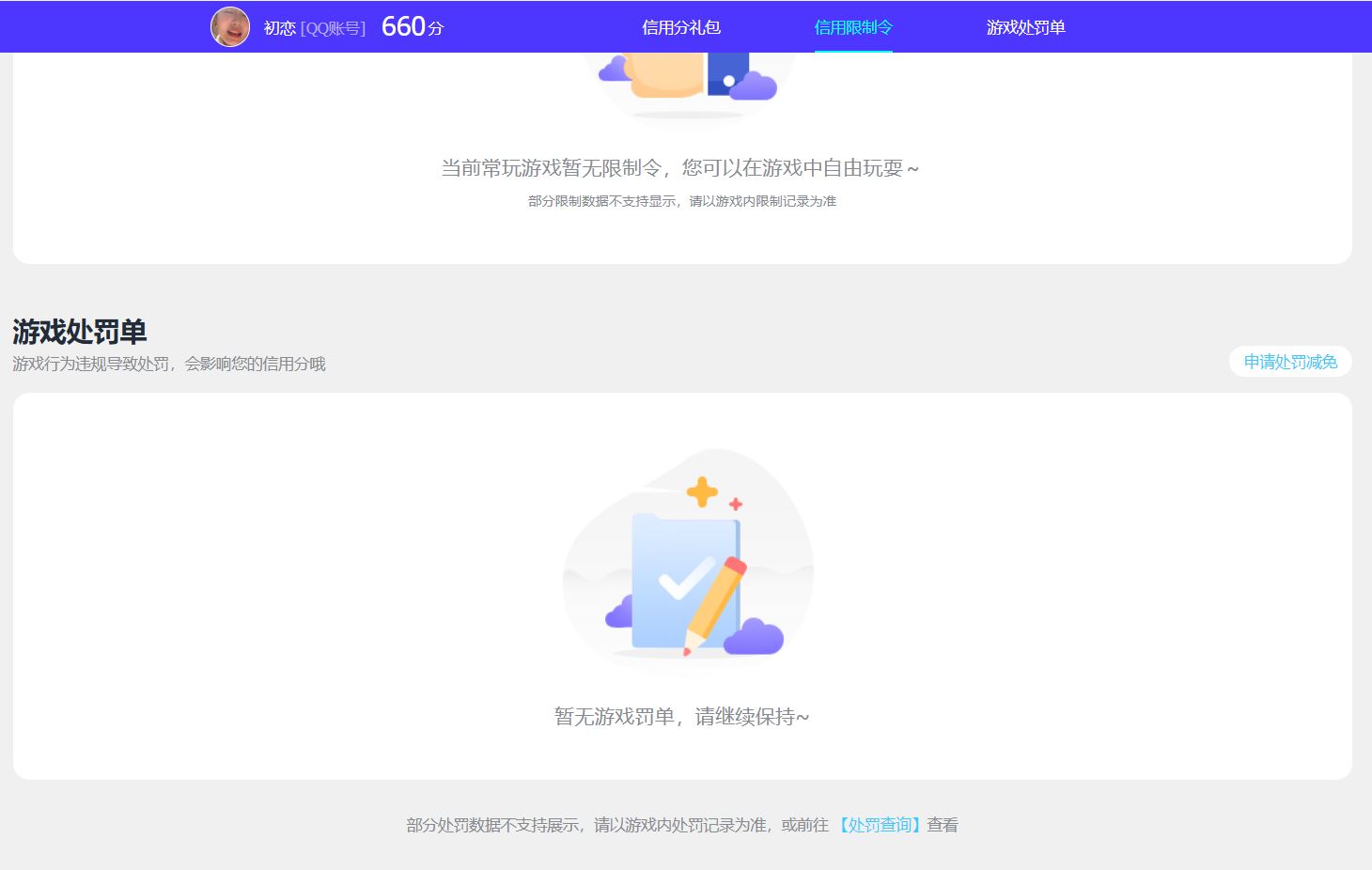Switch to the 信用限制令 tab
Image resolution: width=1372 pixels, height=870 pixels.
click(x=853, y=27)
